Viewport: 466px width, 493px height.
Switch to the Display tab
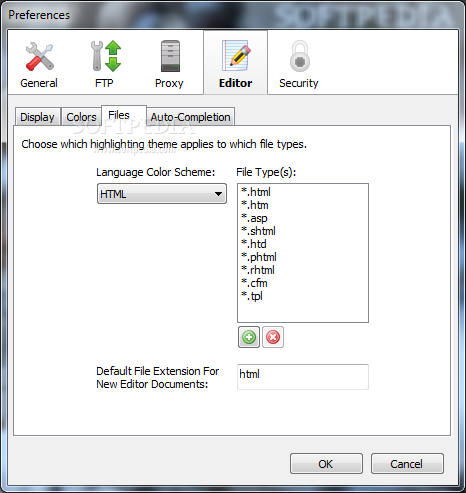tap(37, 117)
